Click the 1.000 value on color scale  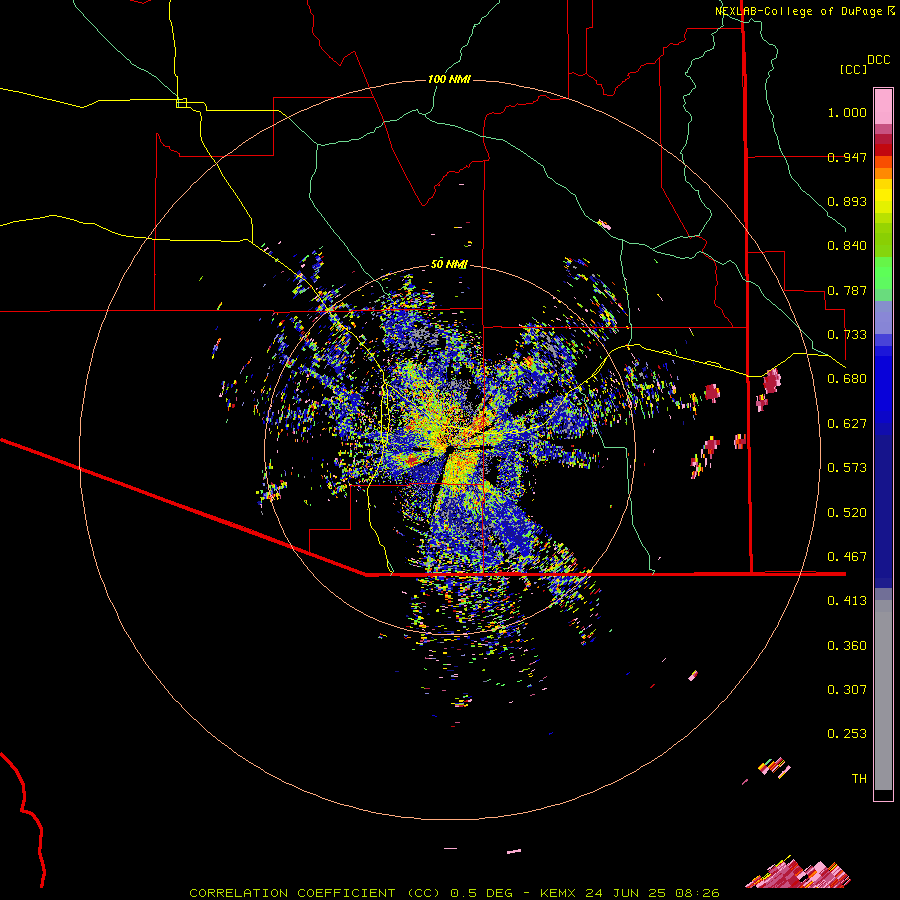pos(847,112)
